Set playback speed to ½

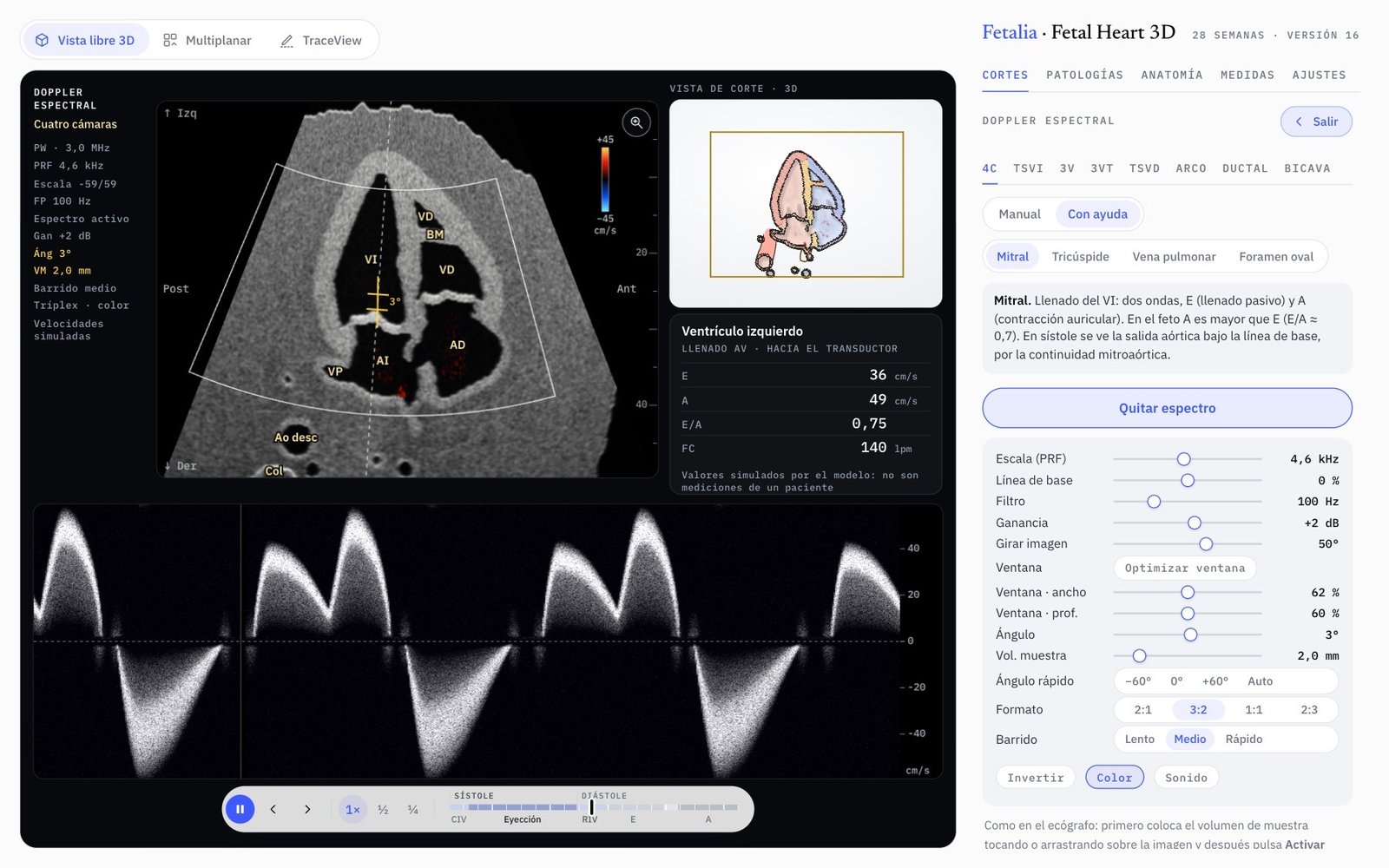pyautogui.click(x=383, y=809)
